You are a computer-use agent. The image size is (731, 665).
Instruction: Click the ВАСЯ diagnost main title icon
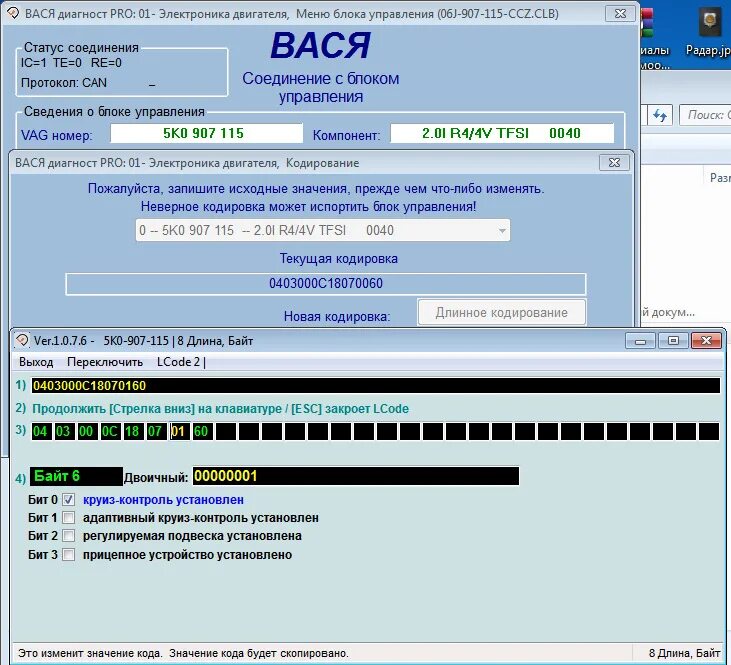tap(13, 14)
